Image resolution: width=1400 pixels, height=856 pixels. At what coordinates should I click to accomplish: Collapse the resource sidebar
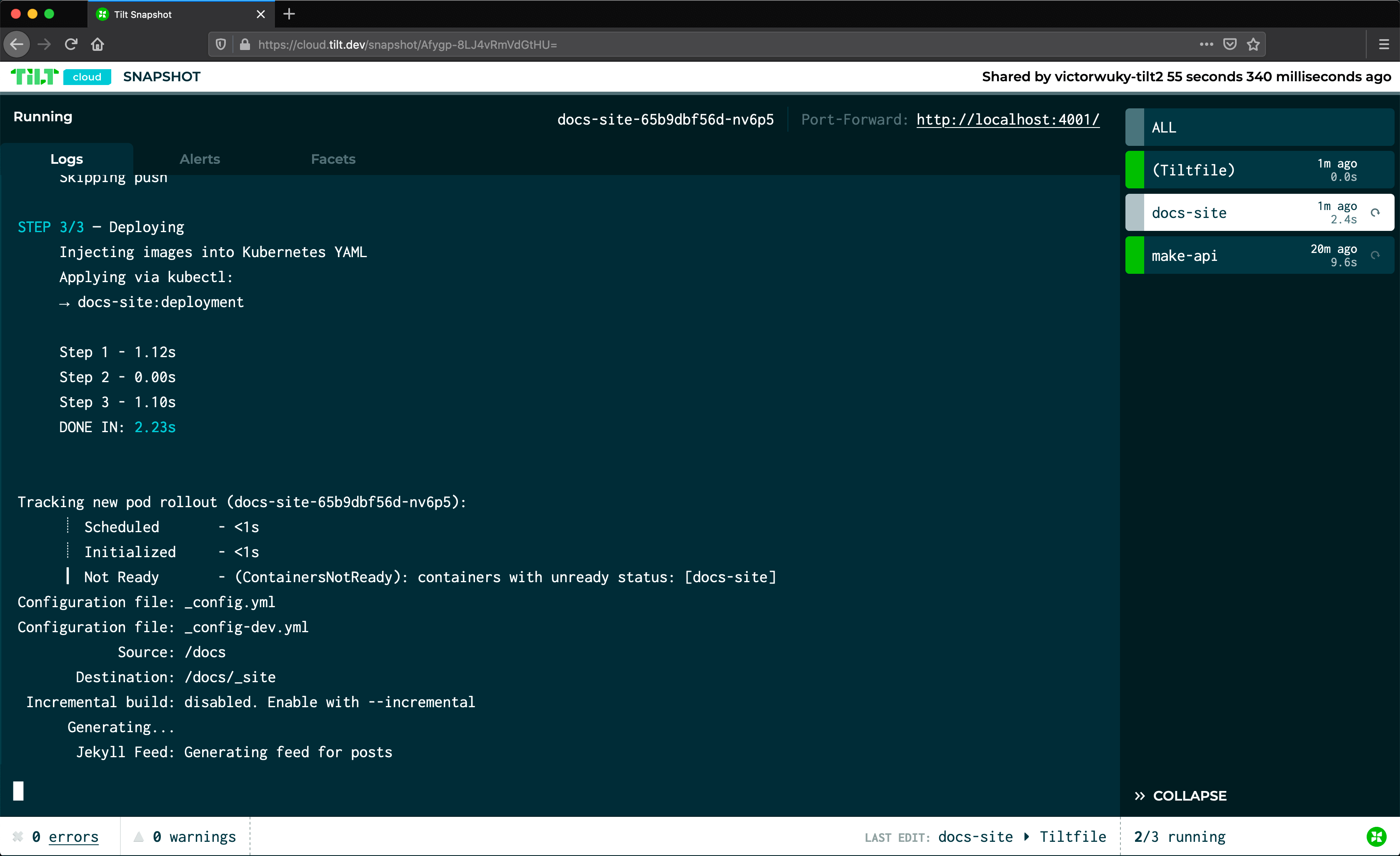pyautogui.click(x=1181, y=796)
